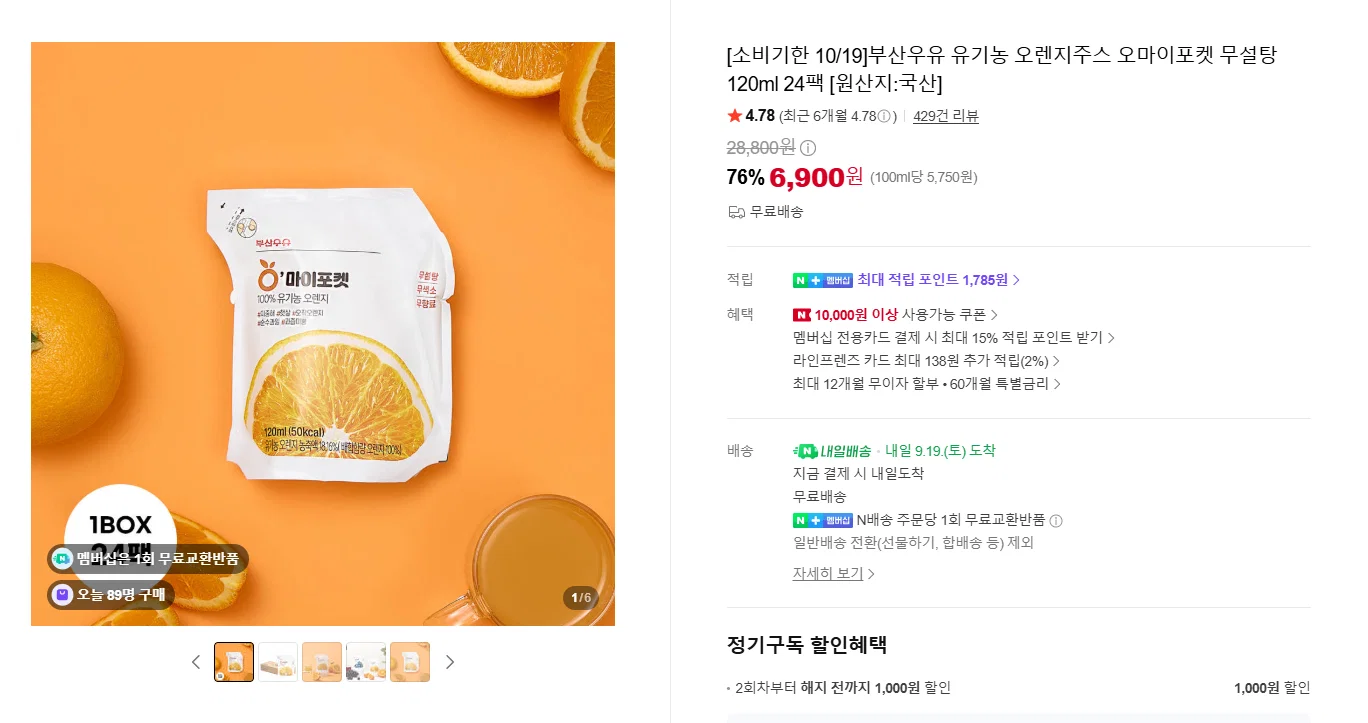Open the 429건 리뷰 link
The image size is (1368, 723).
tap(946, 116)
